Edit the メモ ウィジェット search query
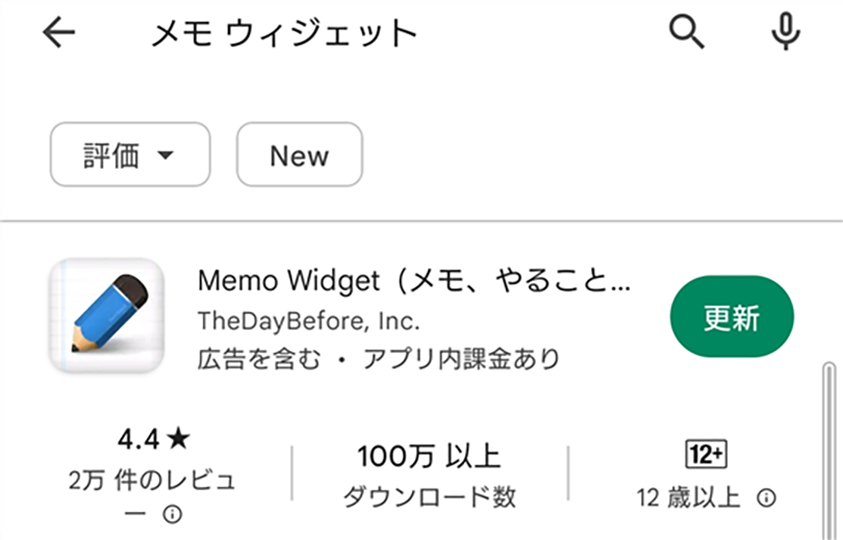843x540 pixels. pyautogui.click(x=284, y=33)
